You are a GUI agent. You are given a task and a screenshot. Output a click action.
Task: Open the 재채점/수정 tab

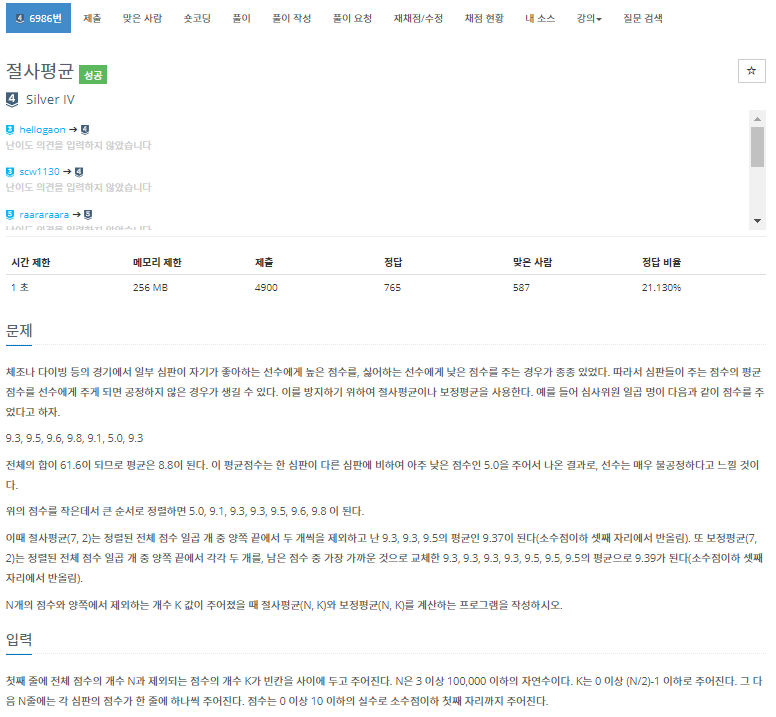(418, 18)
